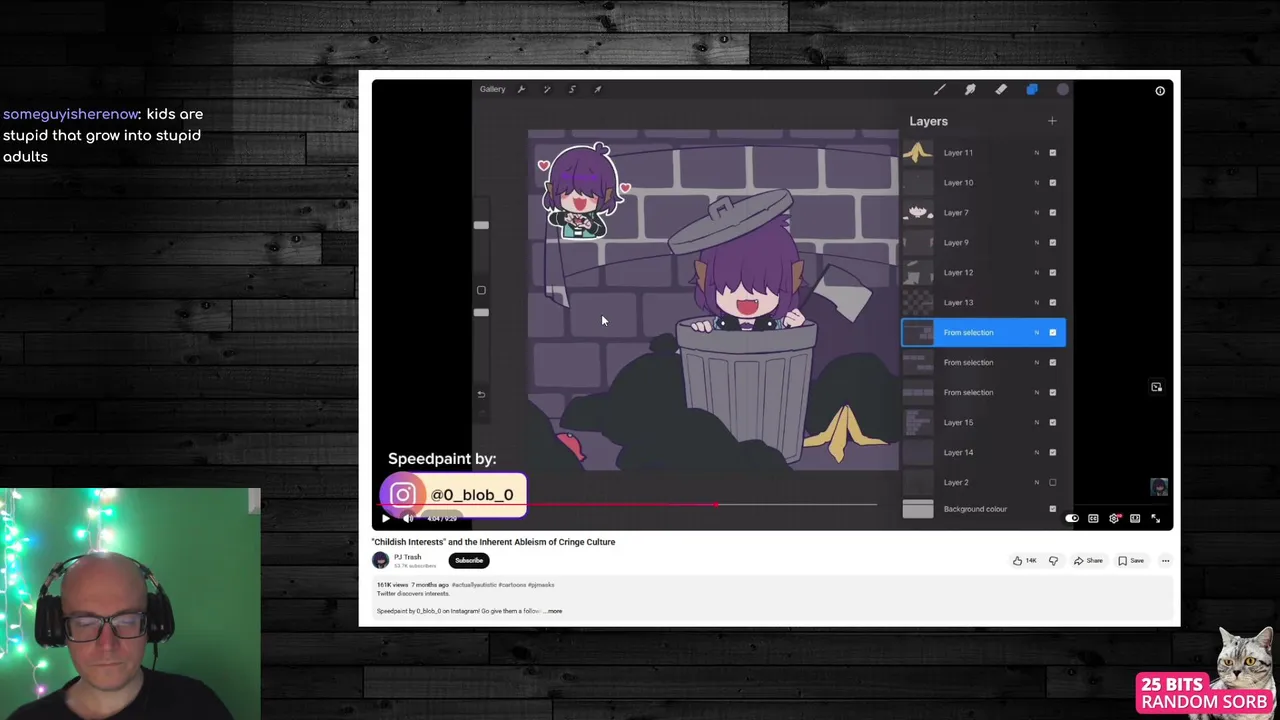Toggle the blue Layers panel icon
The image size is (1280, 720).
[1032, 90]
